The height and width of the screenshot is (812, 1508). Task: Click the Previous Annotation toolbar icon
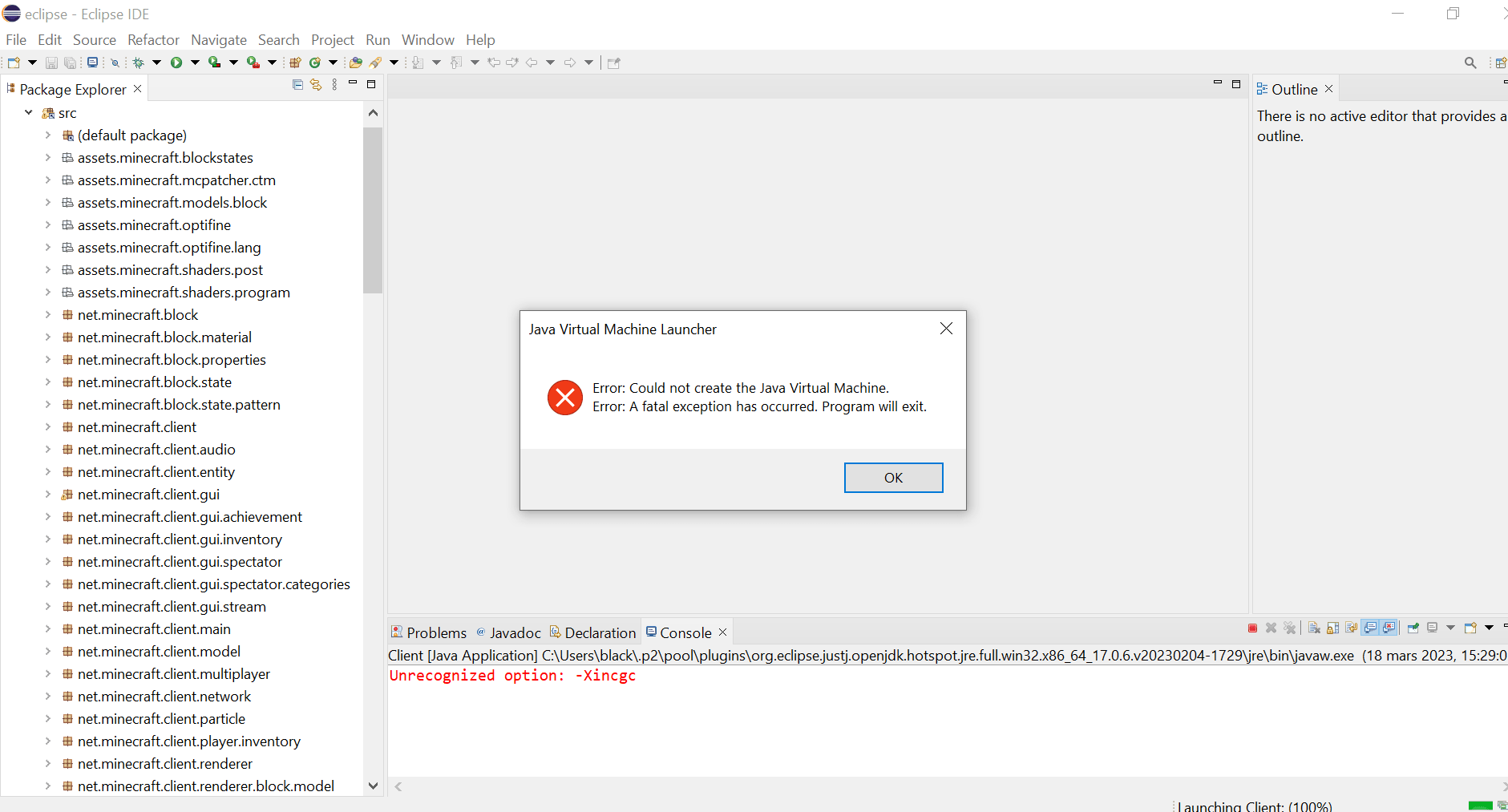click(456, 63)
